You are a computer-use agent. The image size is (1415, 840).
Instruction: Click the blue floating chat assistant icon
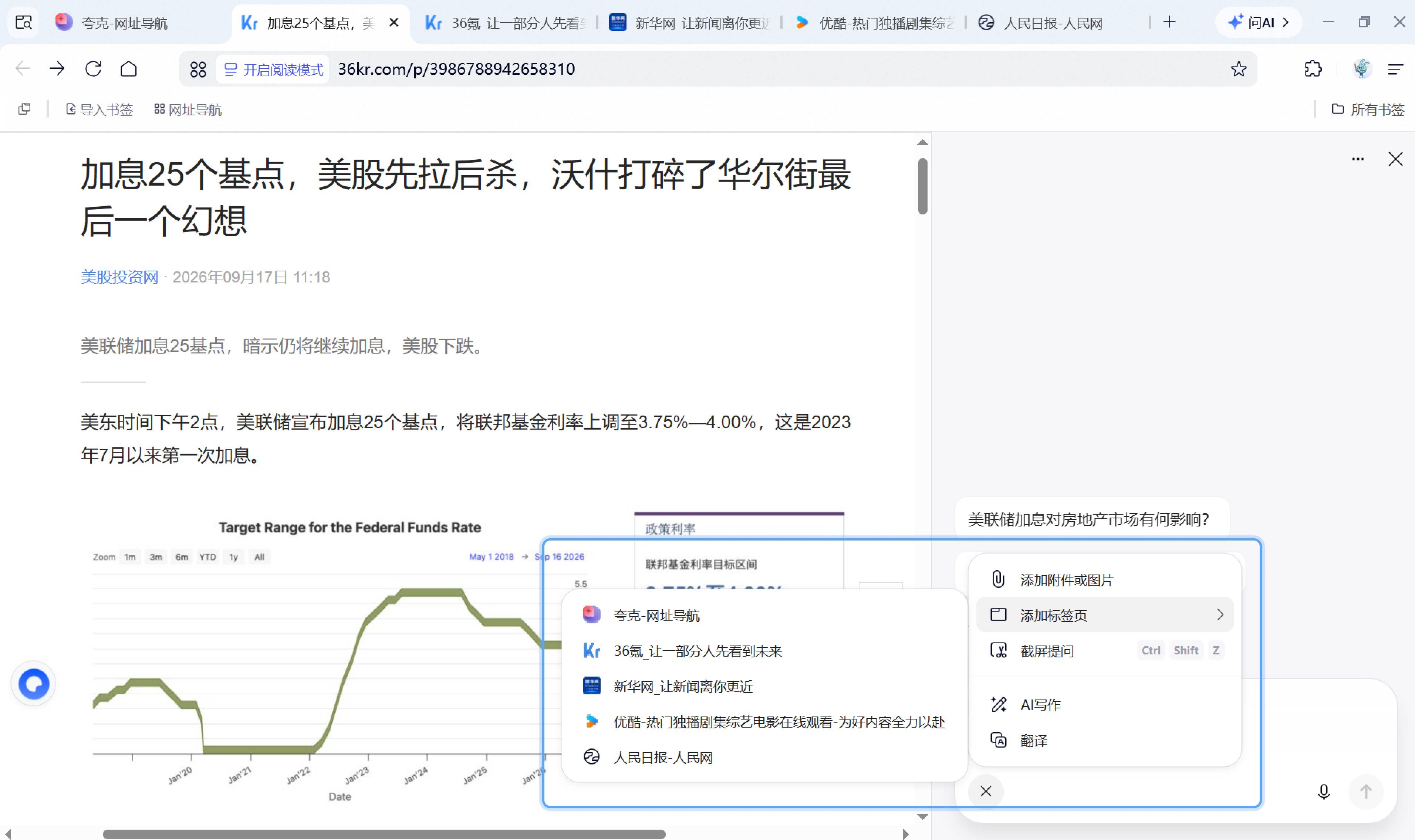[33, 684]
